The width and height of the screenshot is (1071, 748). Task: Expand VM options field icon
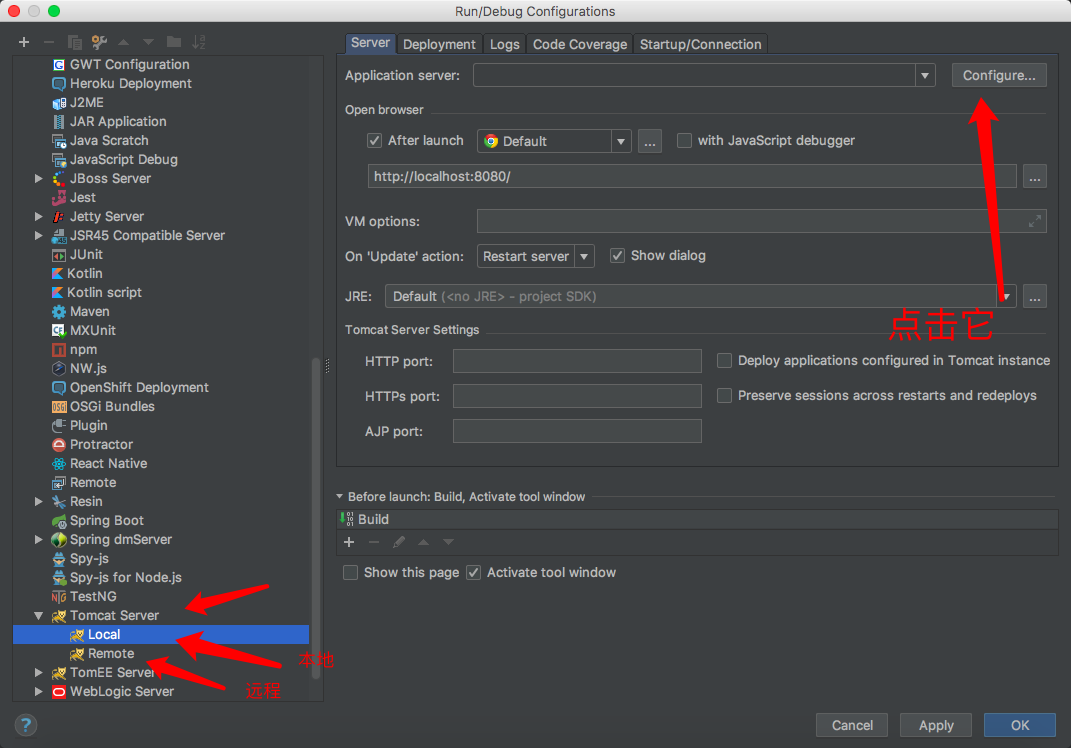[1035, 221]
